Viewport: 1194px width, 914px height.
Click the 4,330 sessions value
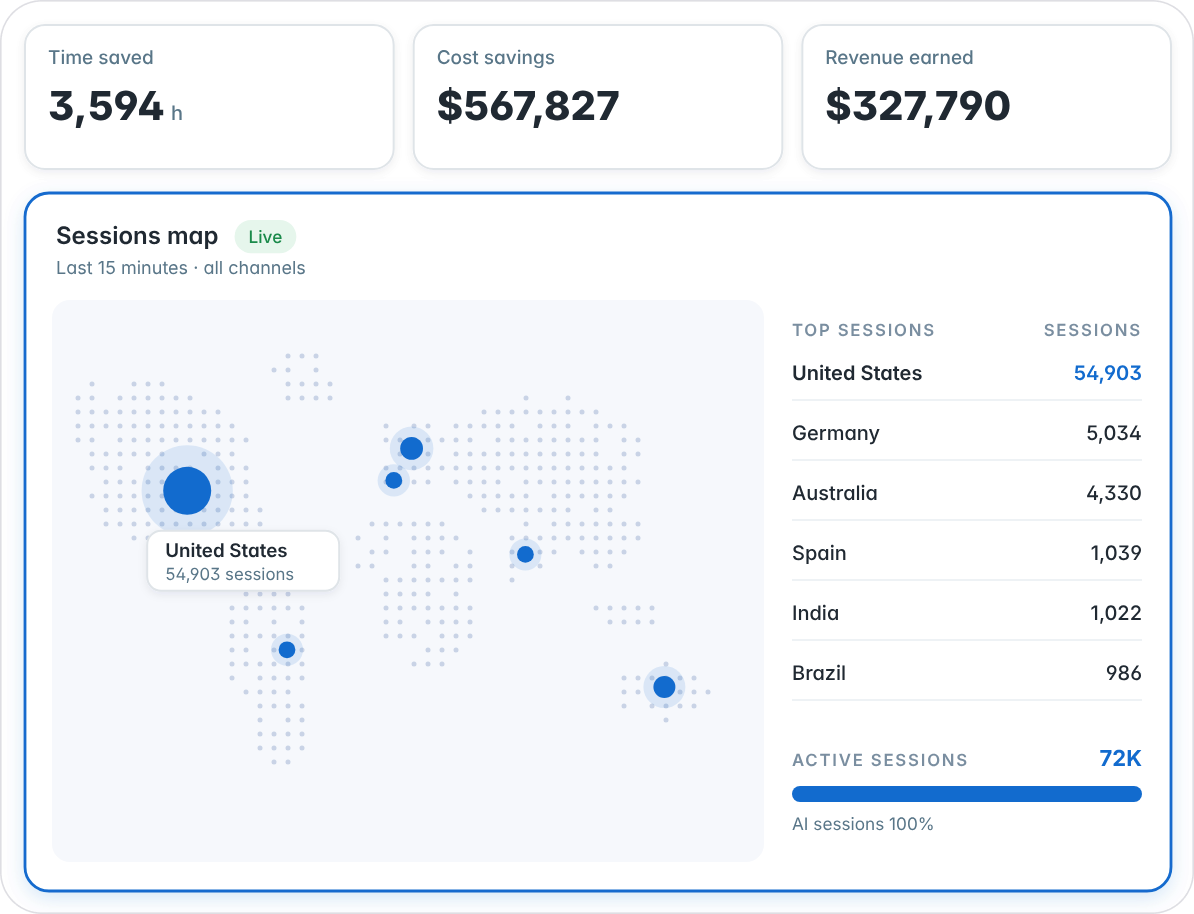(x=1113, y=494)
